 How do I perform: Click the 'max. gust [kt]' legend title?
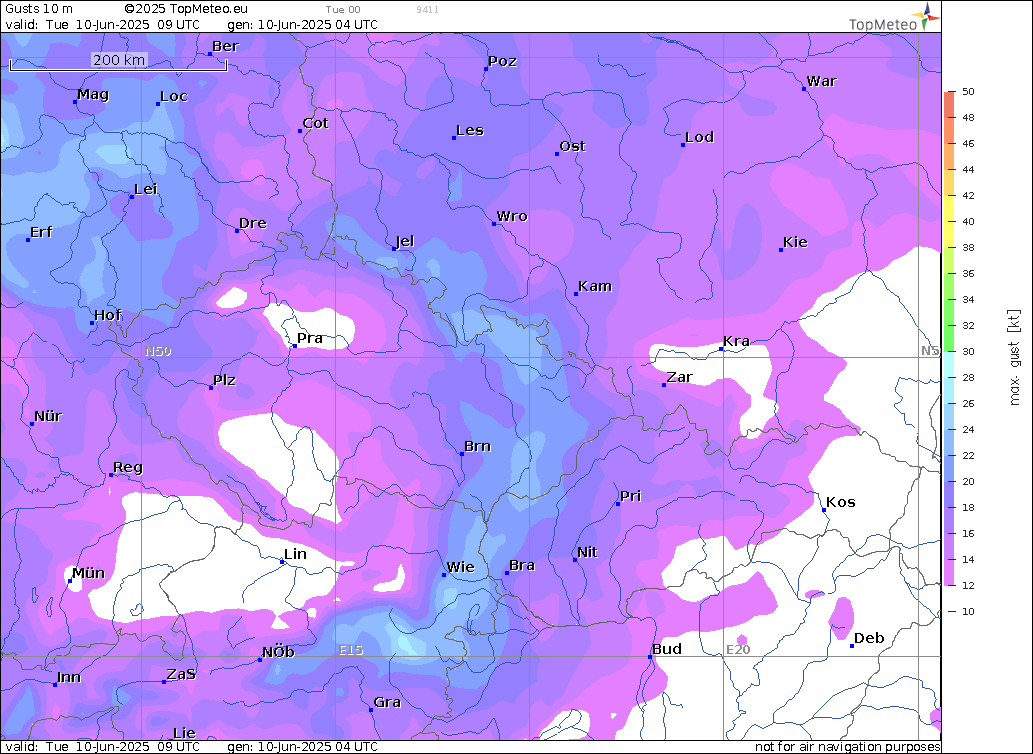coord(1015,358)
